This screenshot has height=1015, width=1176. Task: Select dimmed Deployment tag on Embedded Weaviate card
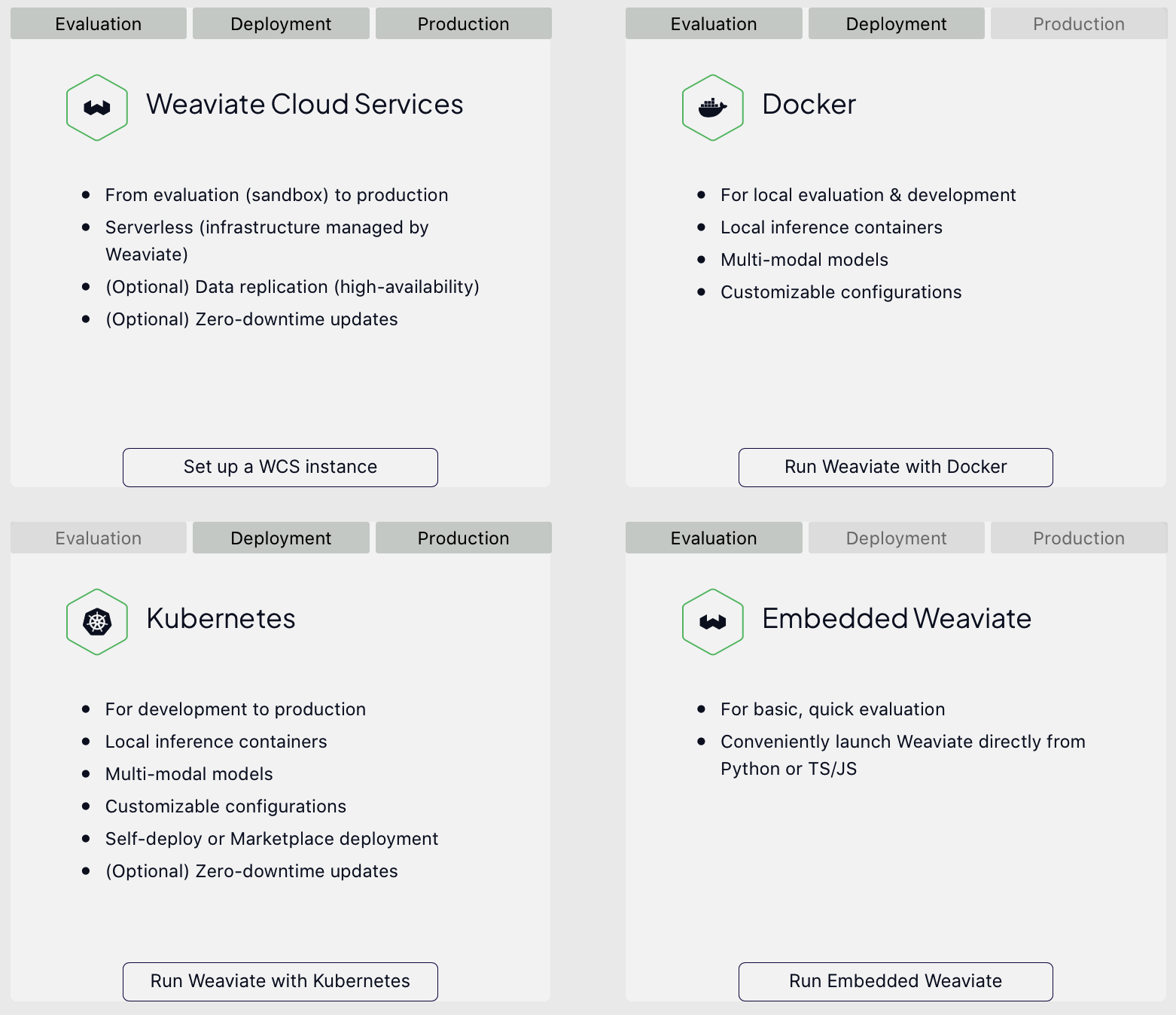(897, 538)
